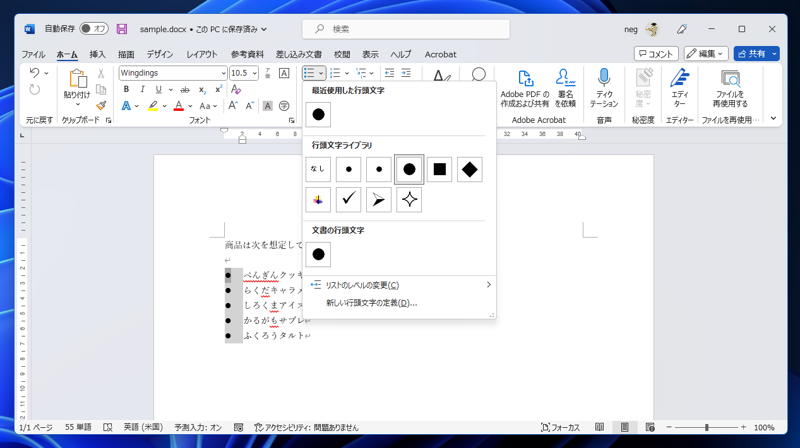Switch to the Design tab
Viewport: 800px width, 448px height.
[x=160, y=54]
